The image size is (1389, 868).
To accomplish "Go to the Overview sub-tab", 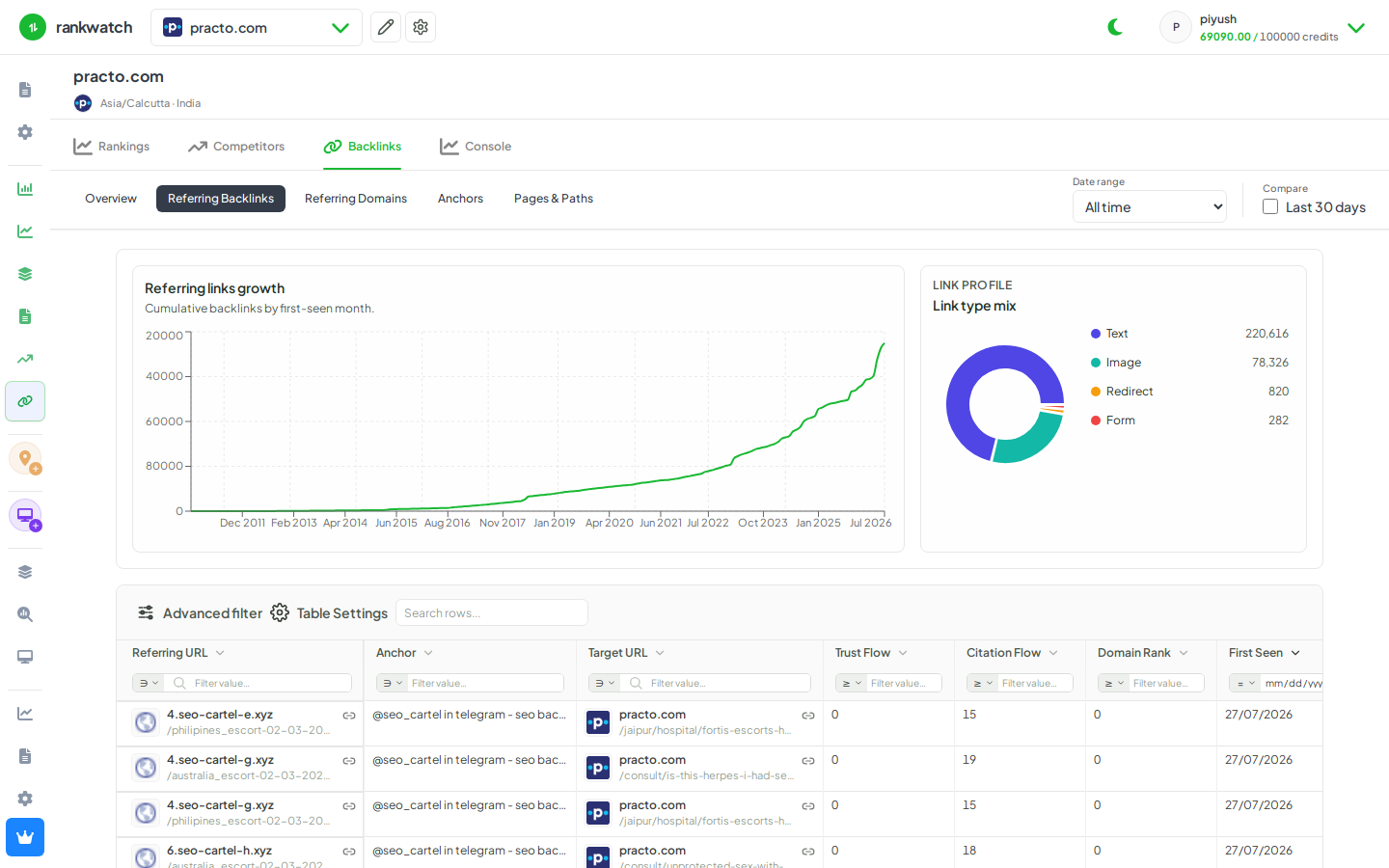I will tap(111, 199).
